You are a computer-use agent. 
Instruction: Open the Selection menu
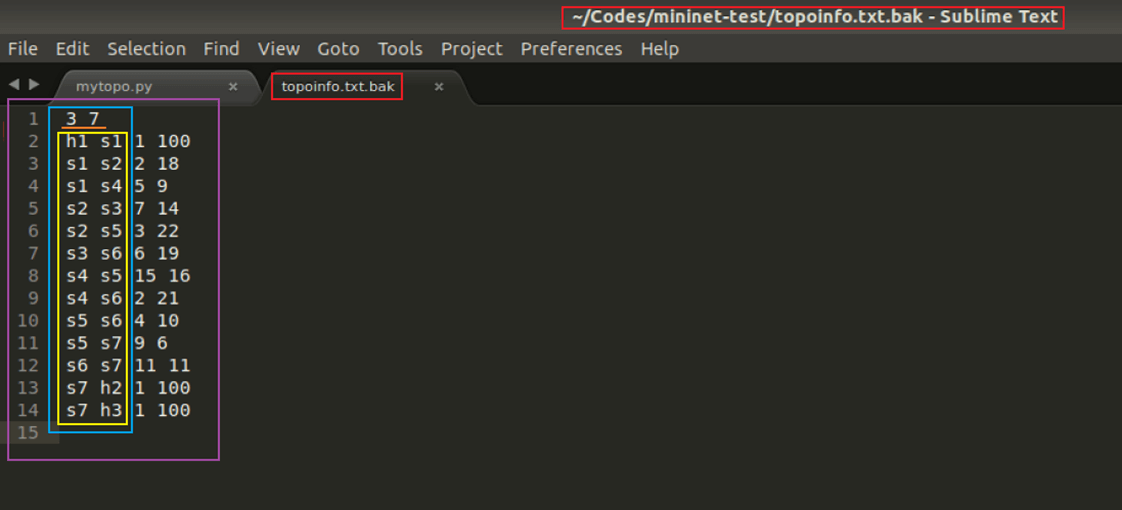(146, 49)
